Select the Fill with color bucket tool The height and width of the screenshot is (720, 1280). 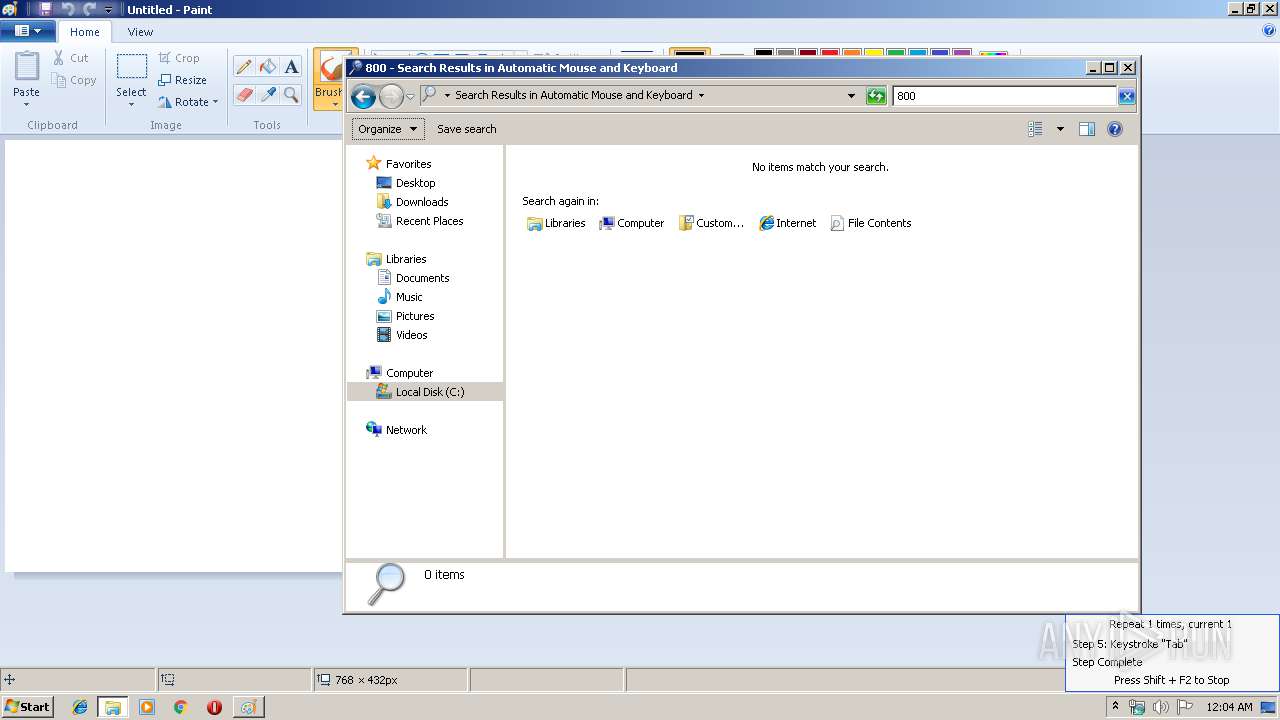[267, 67]
